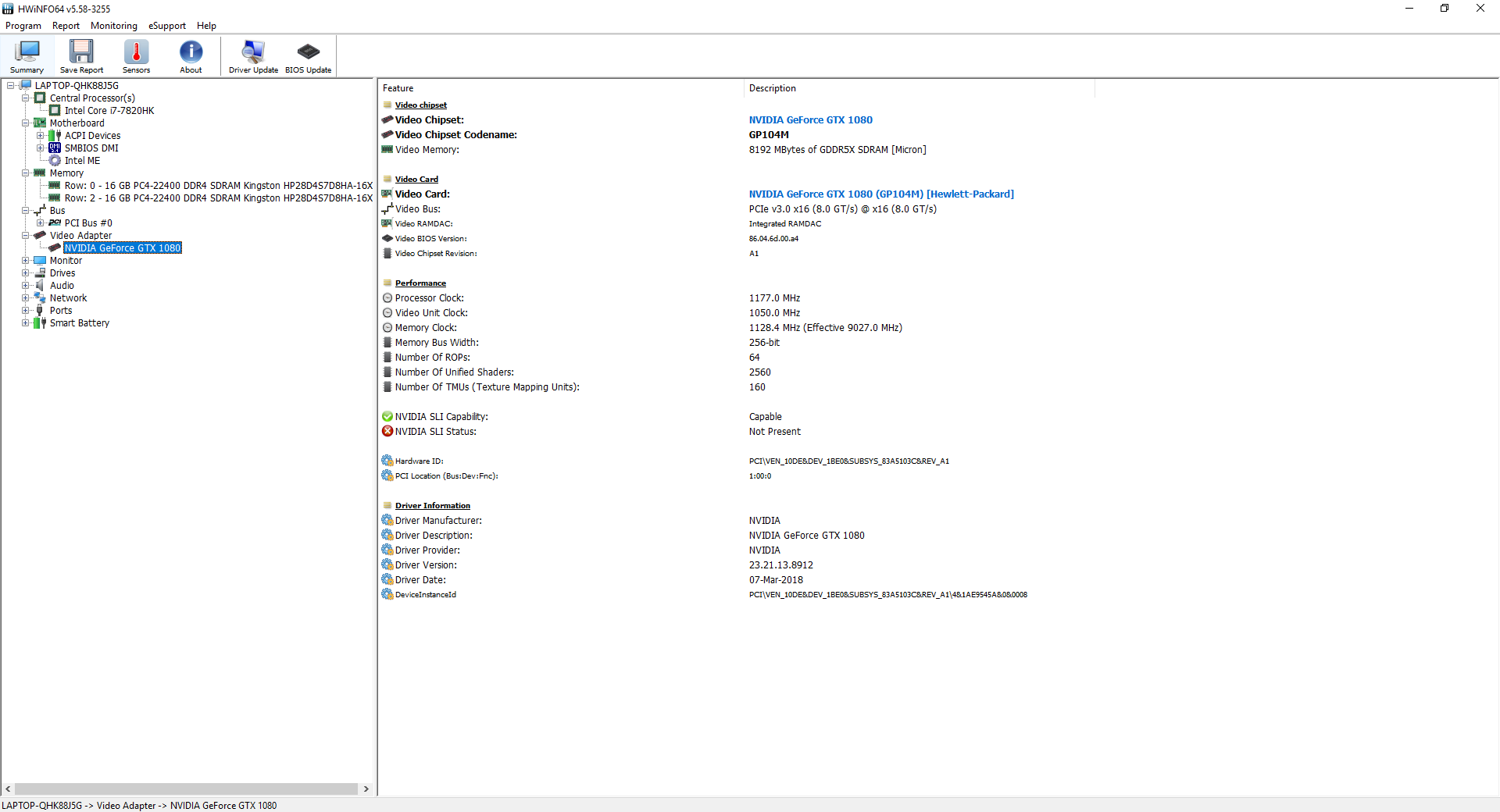Select the Motherboard tree icon
This screenshot has height=812, width=1500.
tap(40, 123)
